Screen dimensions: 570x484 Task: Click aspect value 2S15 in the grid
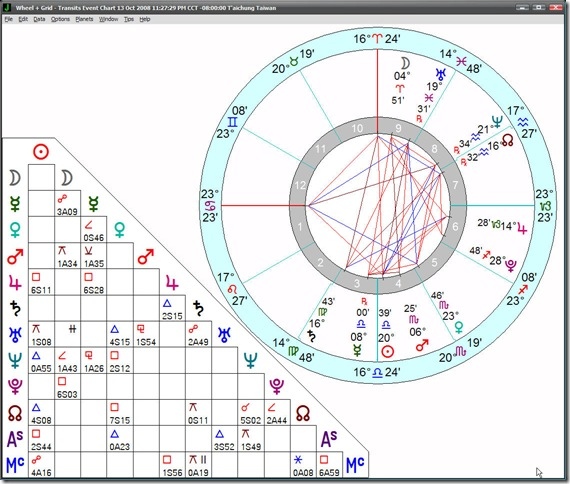[x=172, y=316]
